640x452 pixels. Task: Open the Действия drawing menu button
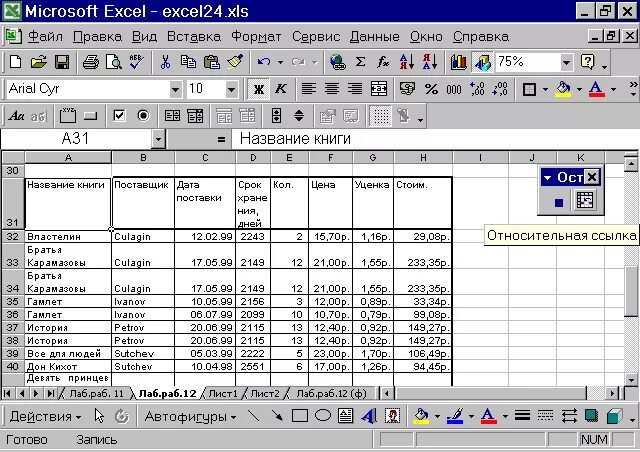click(45, 416)
